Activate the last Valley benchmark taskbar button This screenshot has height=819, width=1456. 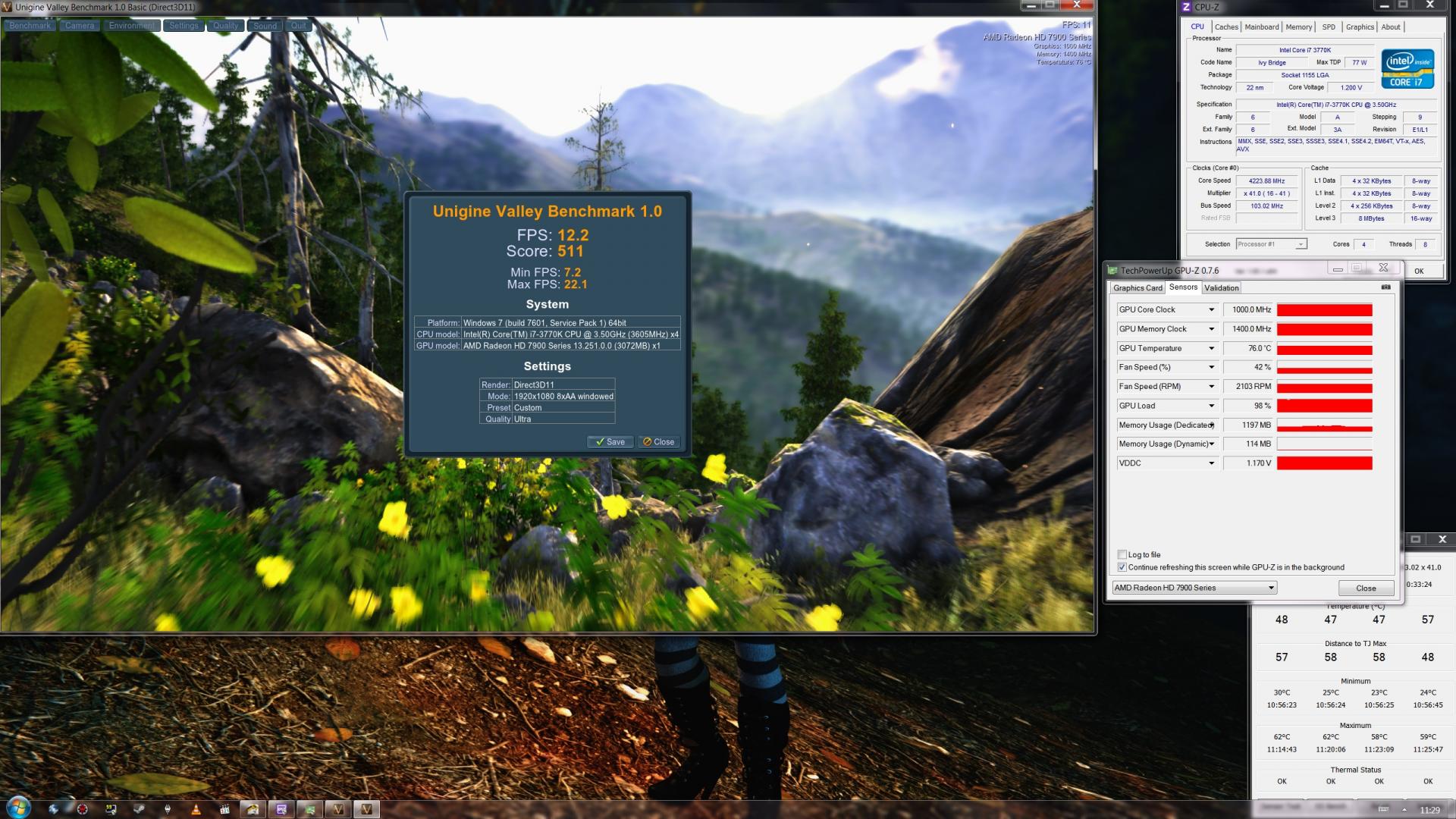click(367, 809)
